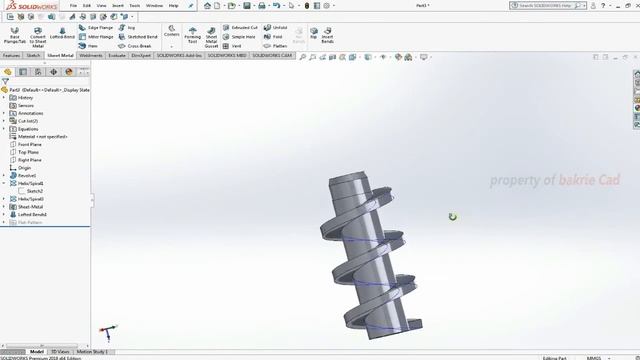Viewport: 640px width, 360px height.
Task: Switch to the Evaluate tab
Action: tap(117, 56)
